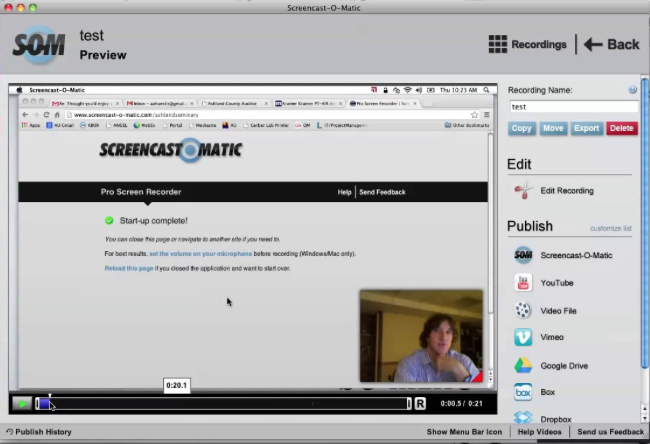The height and width of the screenshot is (444, 650).
Task: Click the Recording Name text field
Action: (x=574, y=107)
